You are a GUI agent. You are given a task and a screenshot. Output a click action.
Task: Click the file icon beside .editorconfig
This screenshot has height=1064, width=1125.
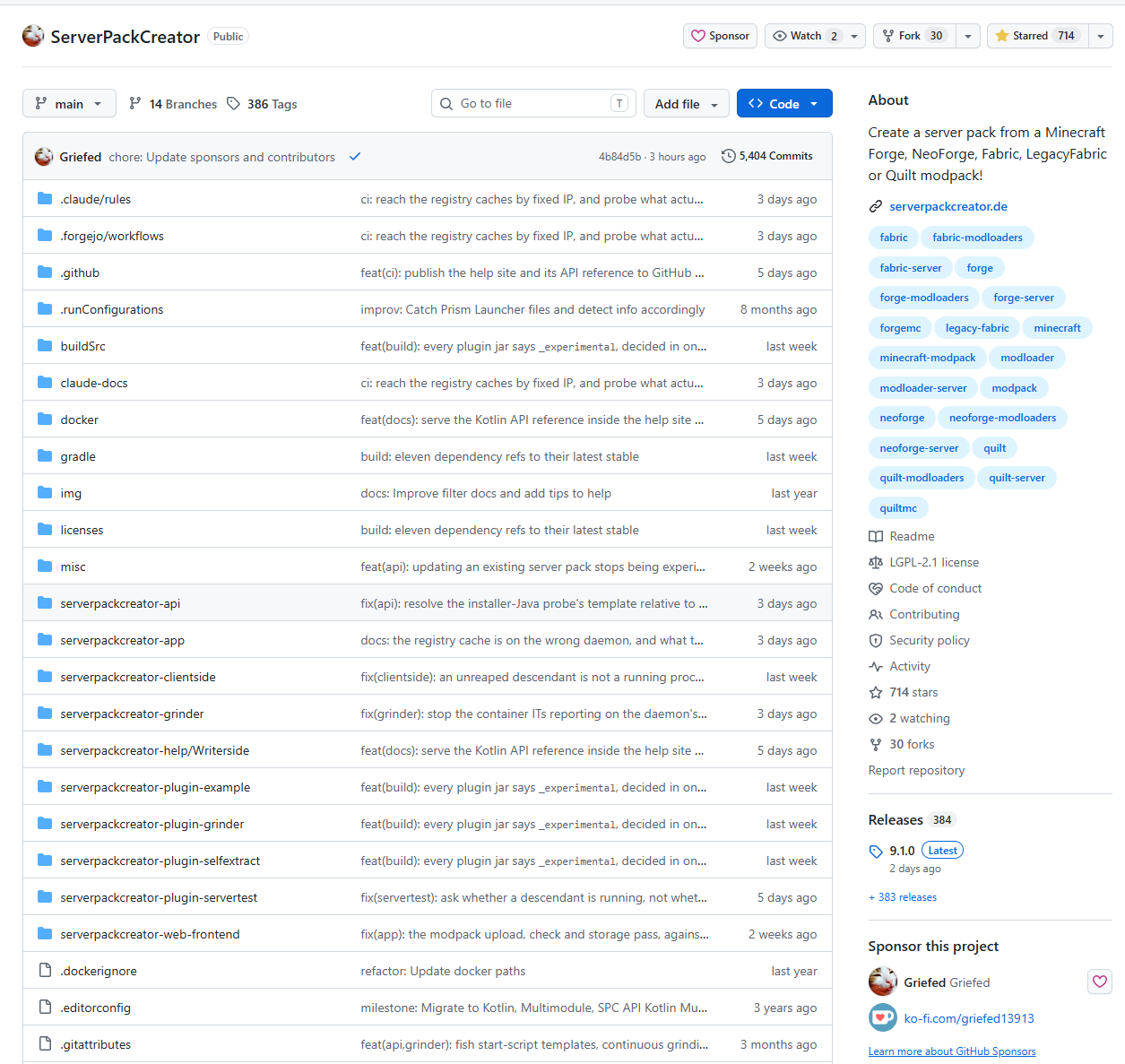click(45, 1007)
